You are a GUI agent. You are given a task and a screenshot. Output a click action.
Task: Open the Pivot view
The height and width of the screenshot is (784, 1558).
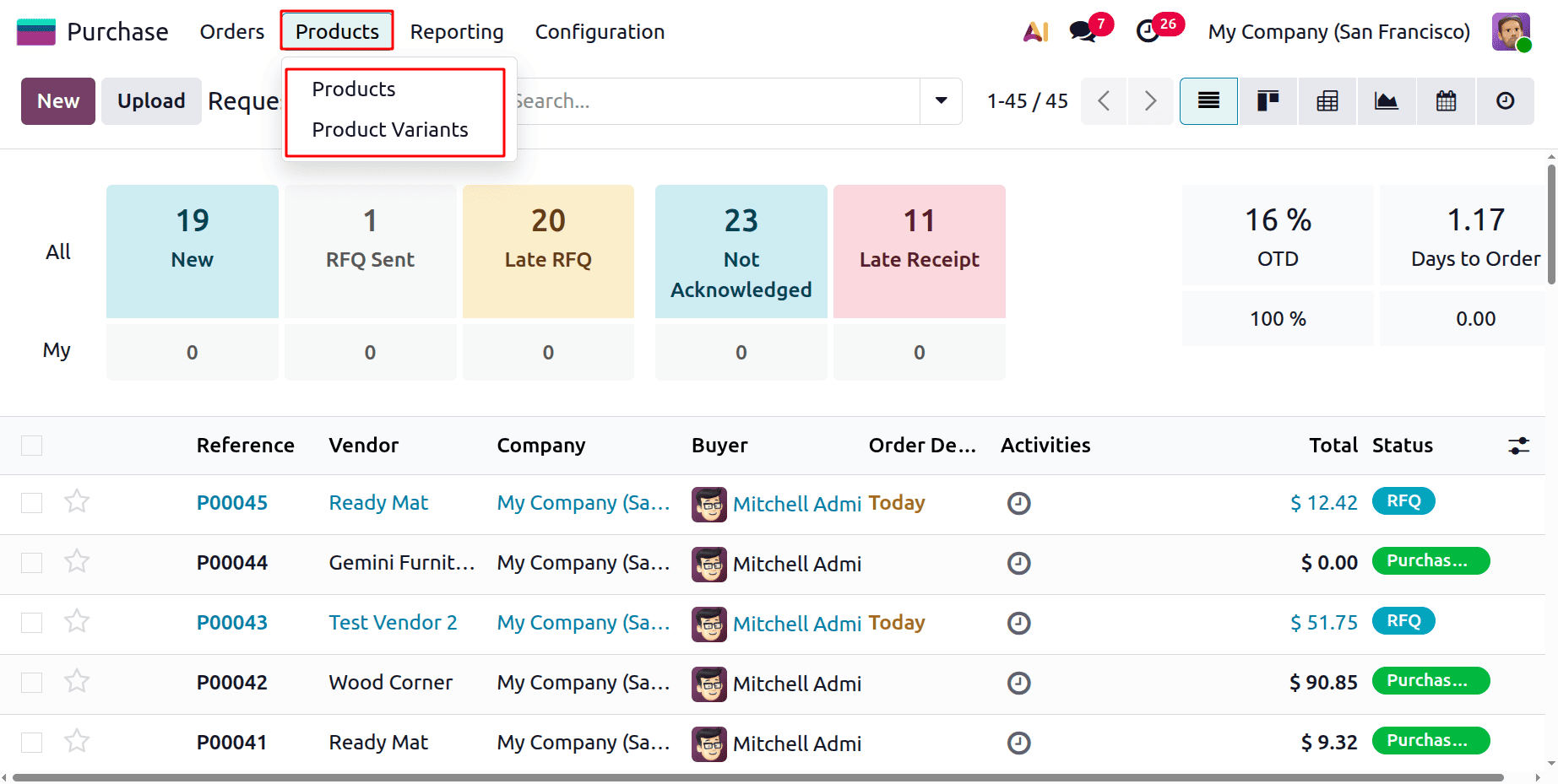point(1327,100)
